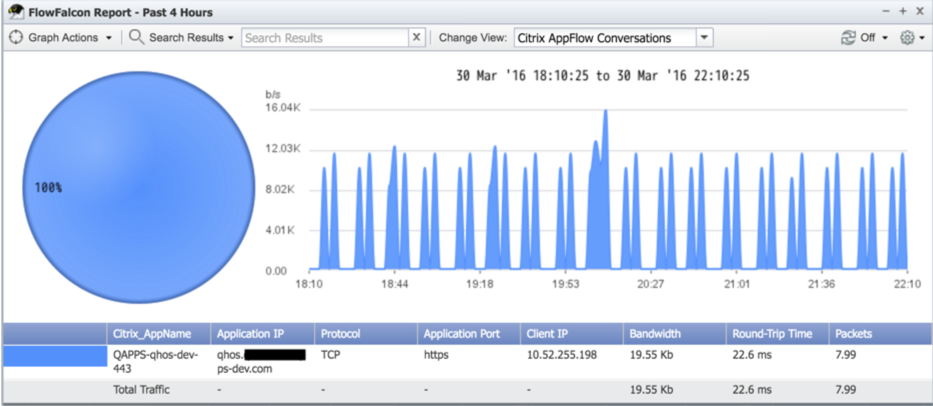This screenshot has height=406, width=933.
Task: Expand the Graph Actions dropdown arrow
Action: click(108, 38)
